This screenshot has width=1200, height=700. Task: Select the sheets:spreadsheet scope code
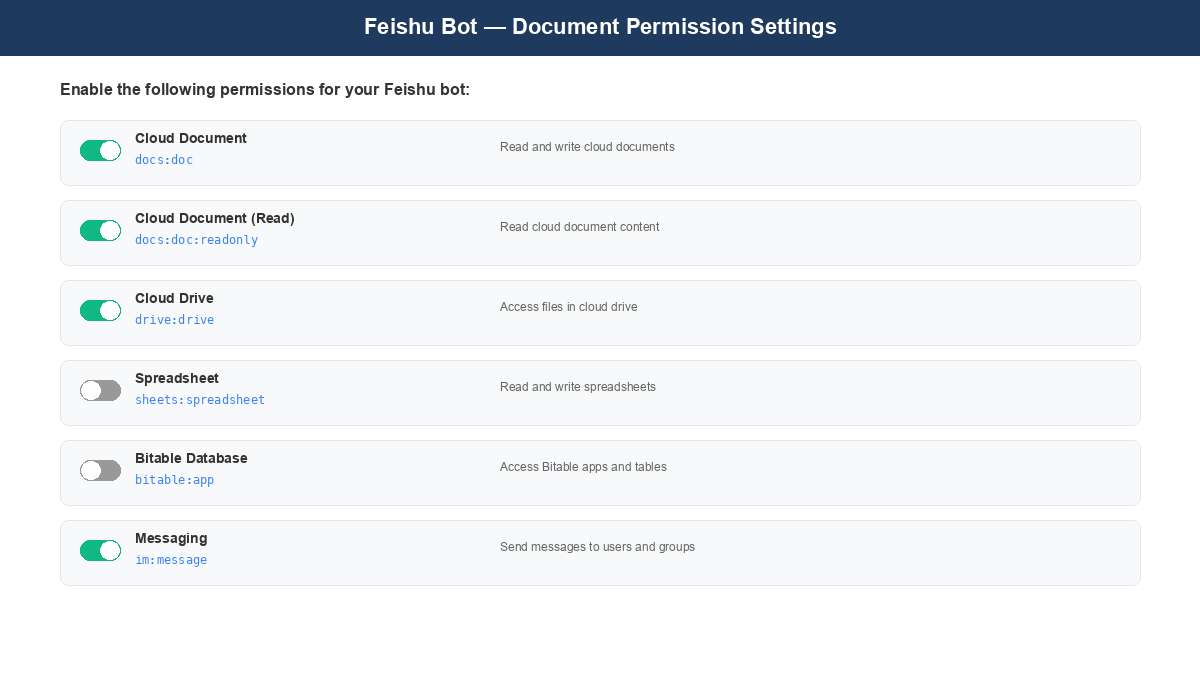pos(200,400)
